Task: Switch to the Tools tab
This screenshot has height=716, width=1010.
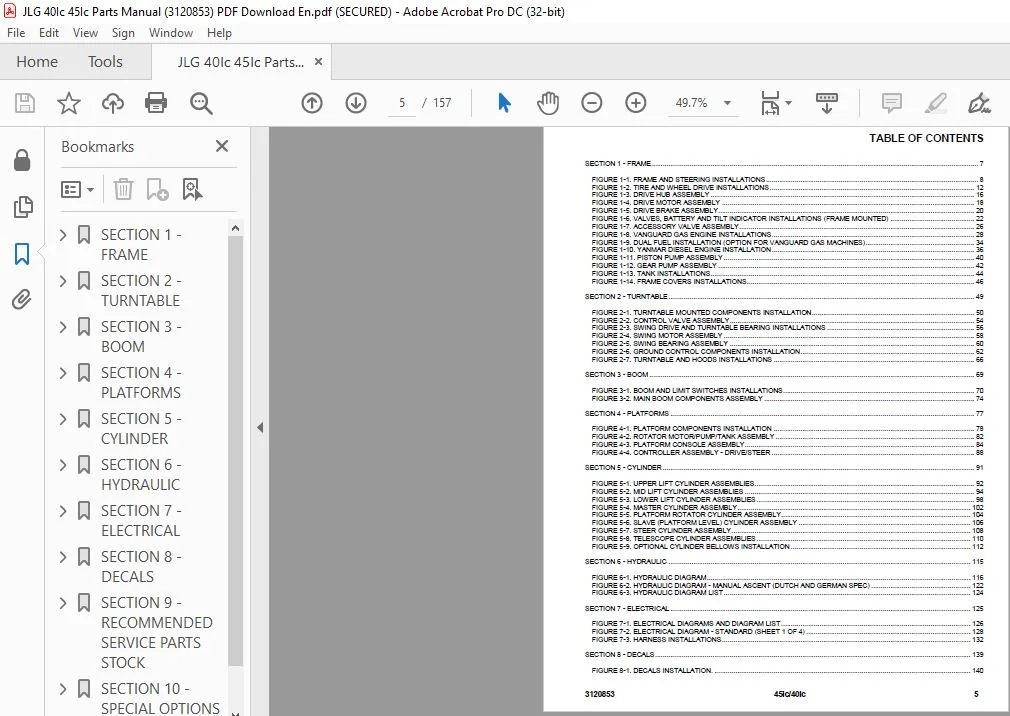Action: [x=105, y=62]
